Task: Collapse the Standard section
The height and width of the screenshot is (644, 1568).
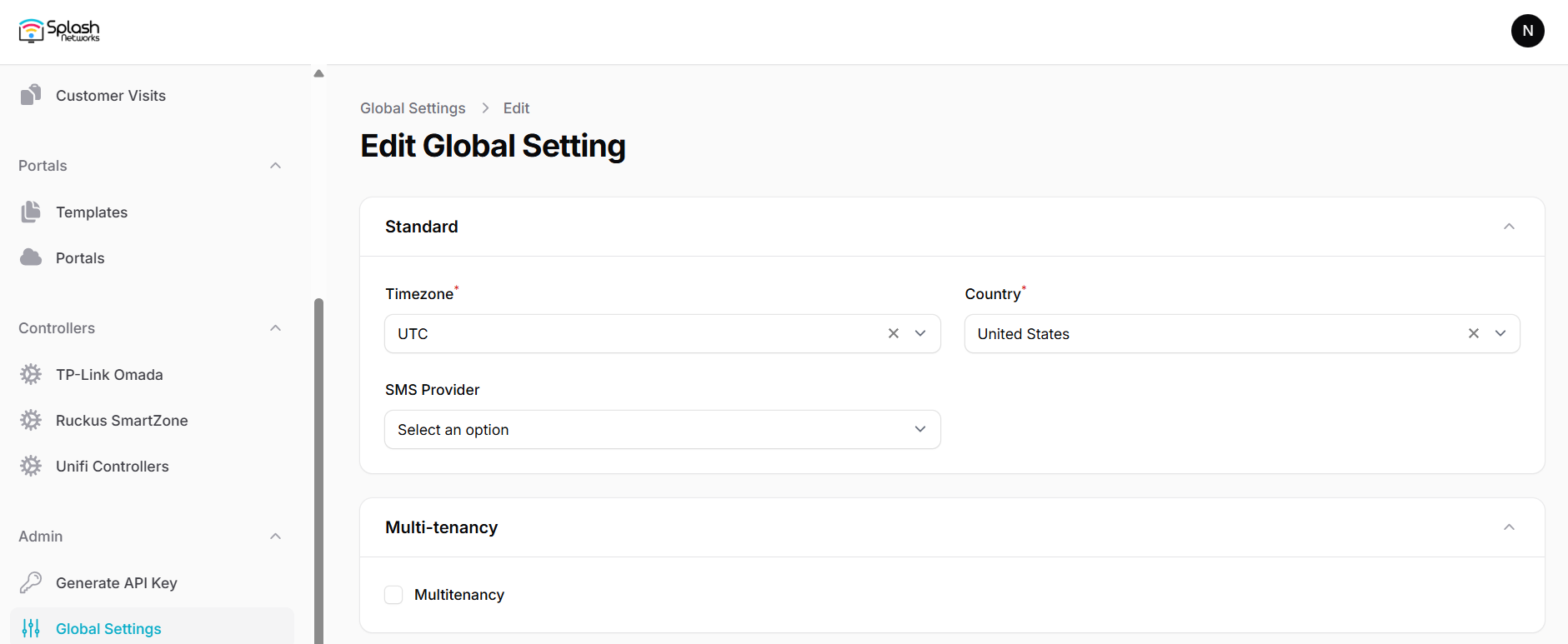Action: [1508, 227]
